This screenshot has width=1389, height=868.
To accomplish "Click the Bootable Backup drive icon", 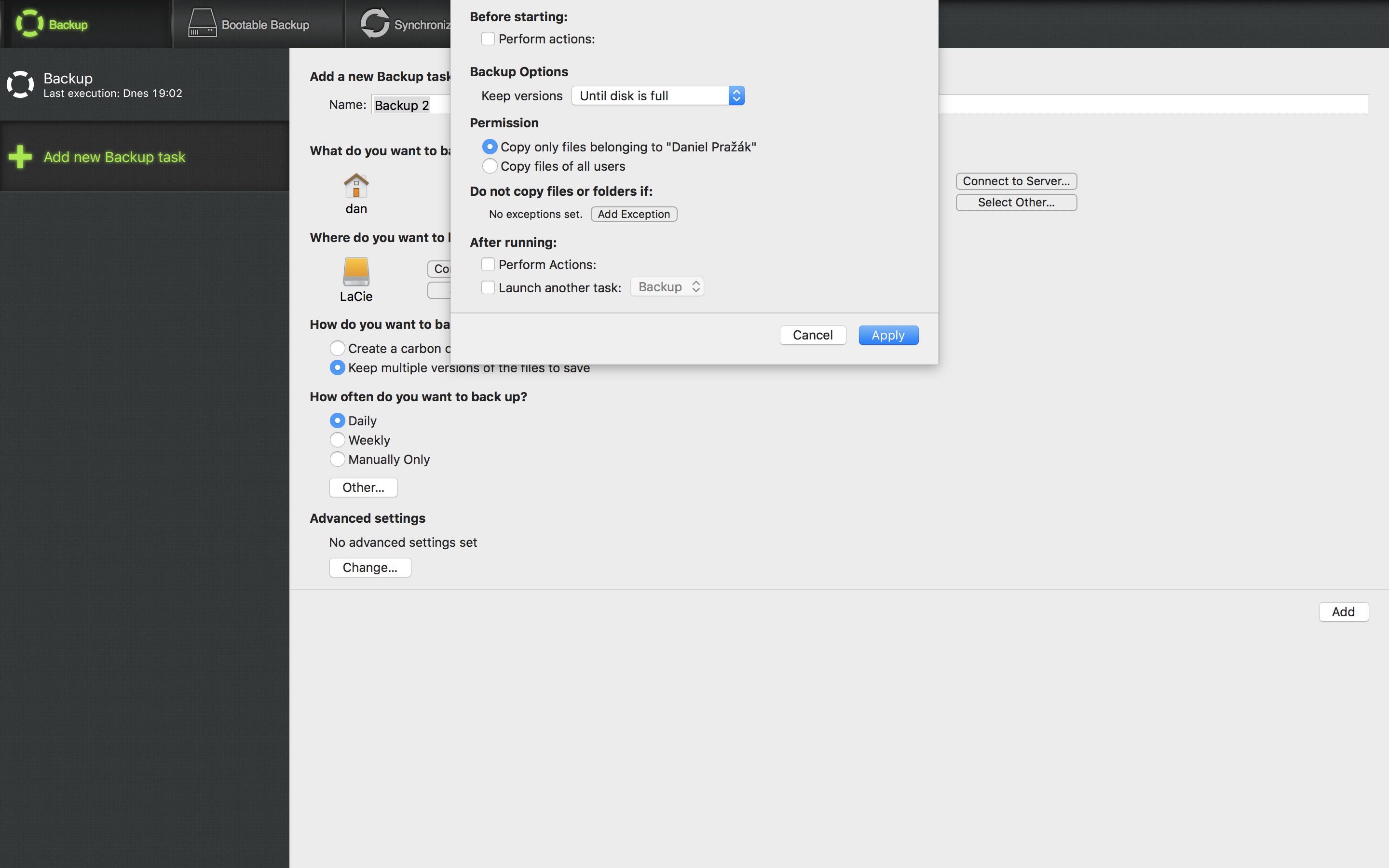I will (202, 24).
